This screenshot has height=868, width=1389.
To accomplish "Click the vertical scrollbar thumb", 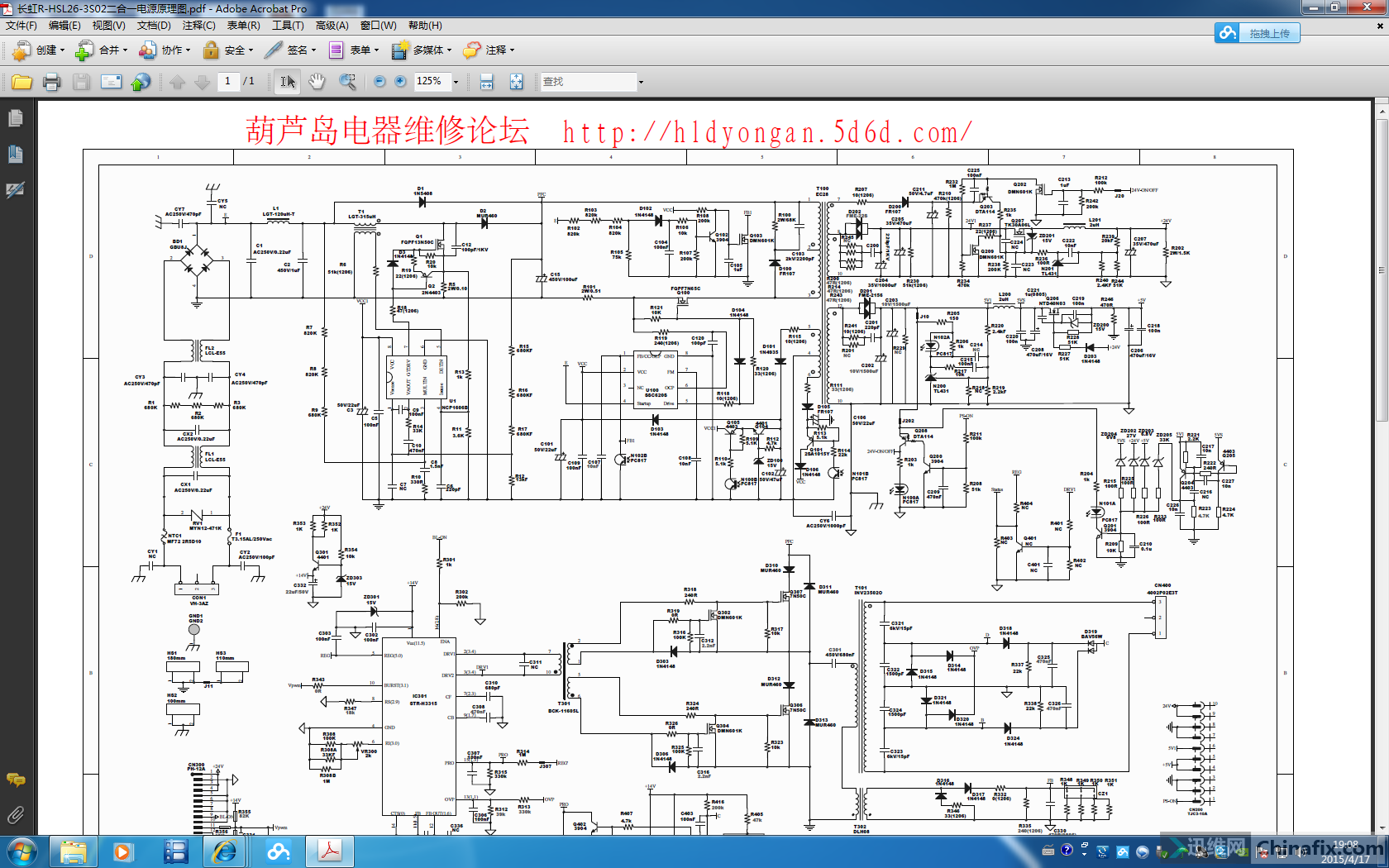I will 1382,269.
